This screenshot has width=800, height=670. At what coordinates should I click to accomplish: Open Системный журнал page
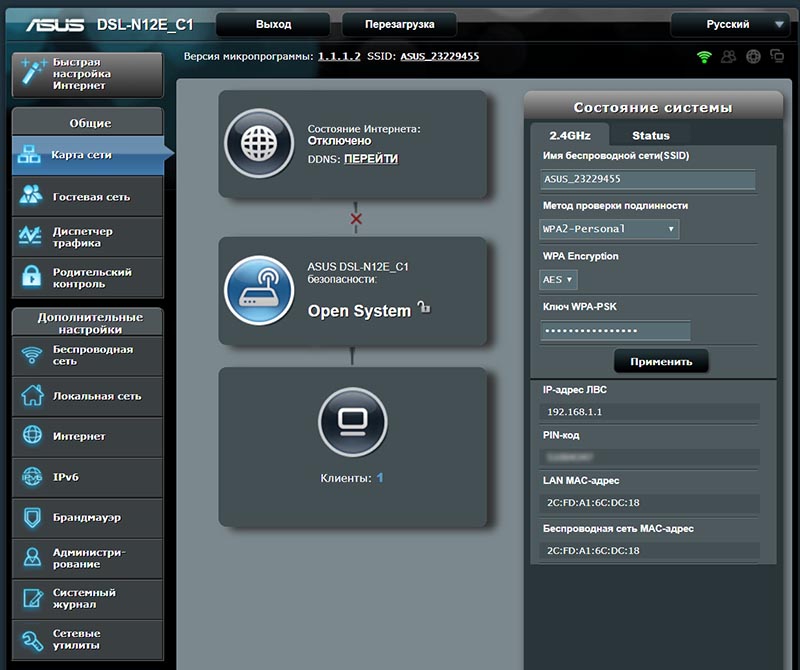88,598
